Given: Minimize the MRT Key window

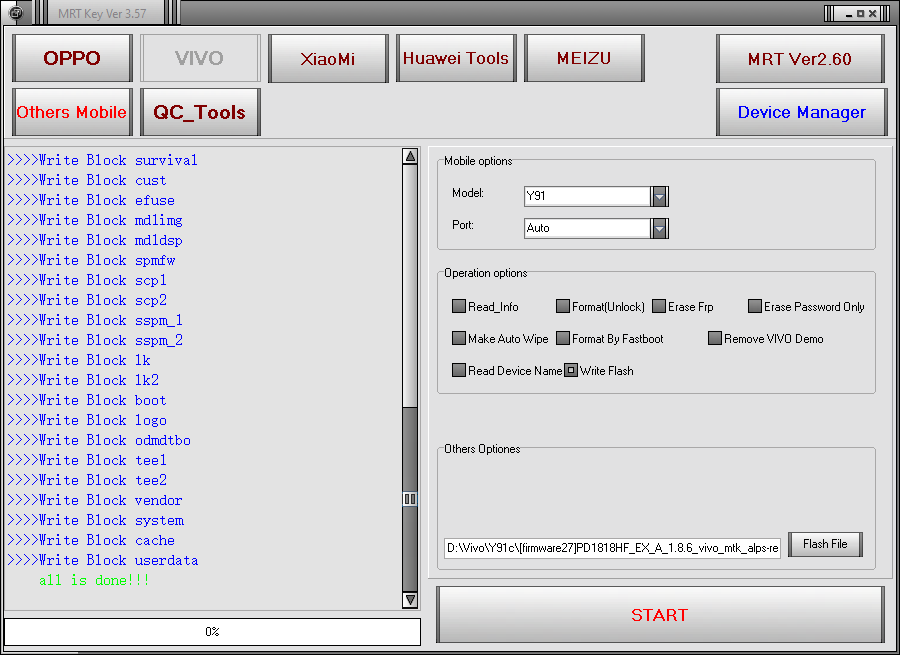Looking at the screenshot, I should [848, 13].
